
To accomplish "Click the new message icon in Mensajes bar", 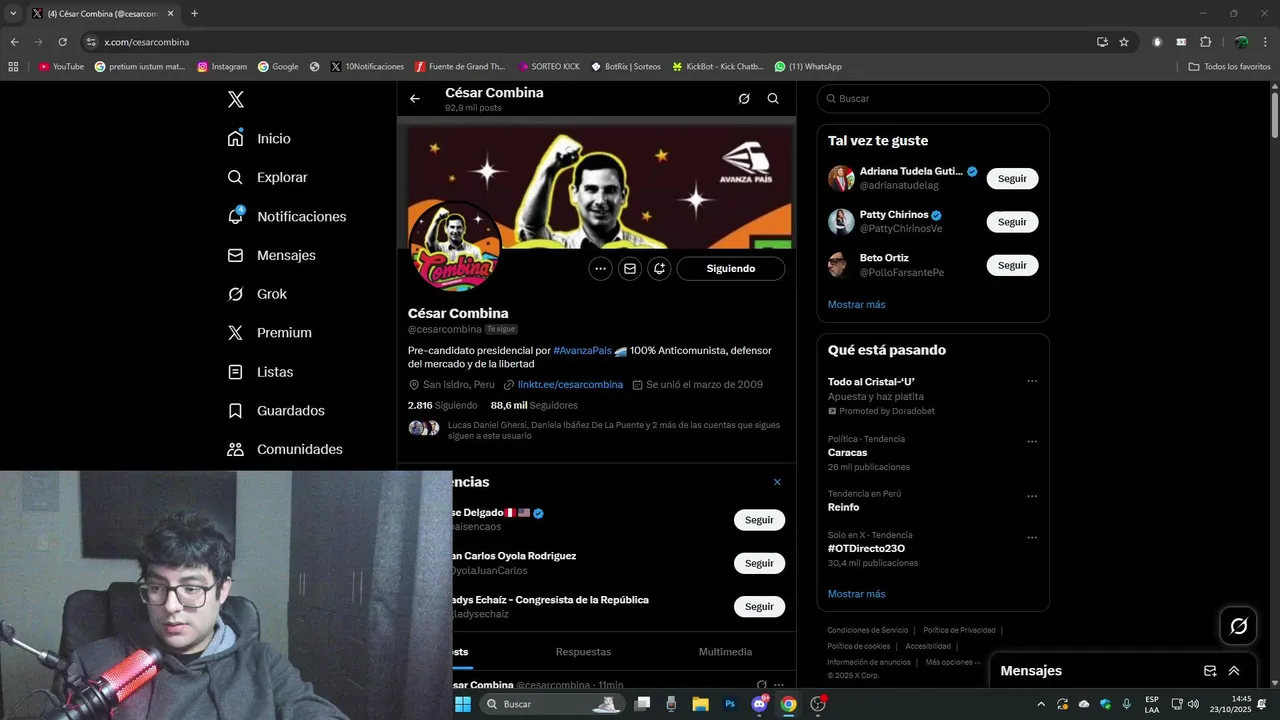I will point(1210,671).
